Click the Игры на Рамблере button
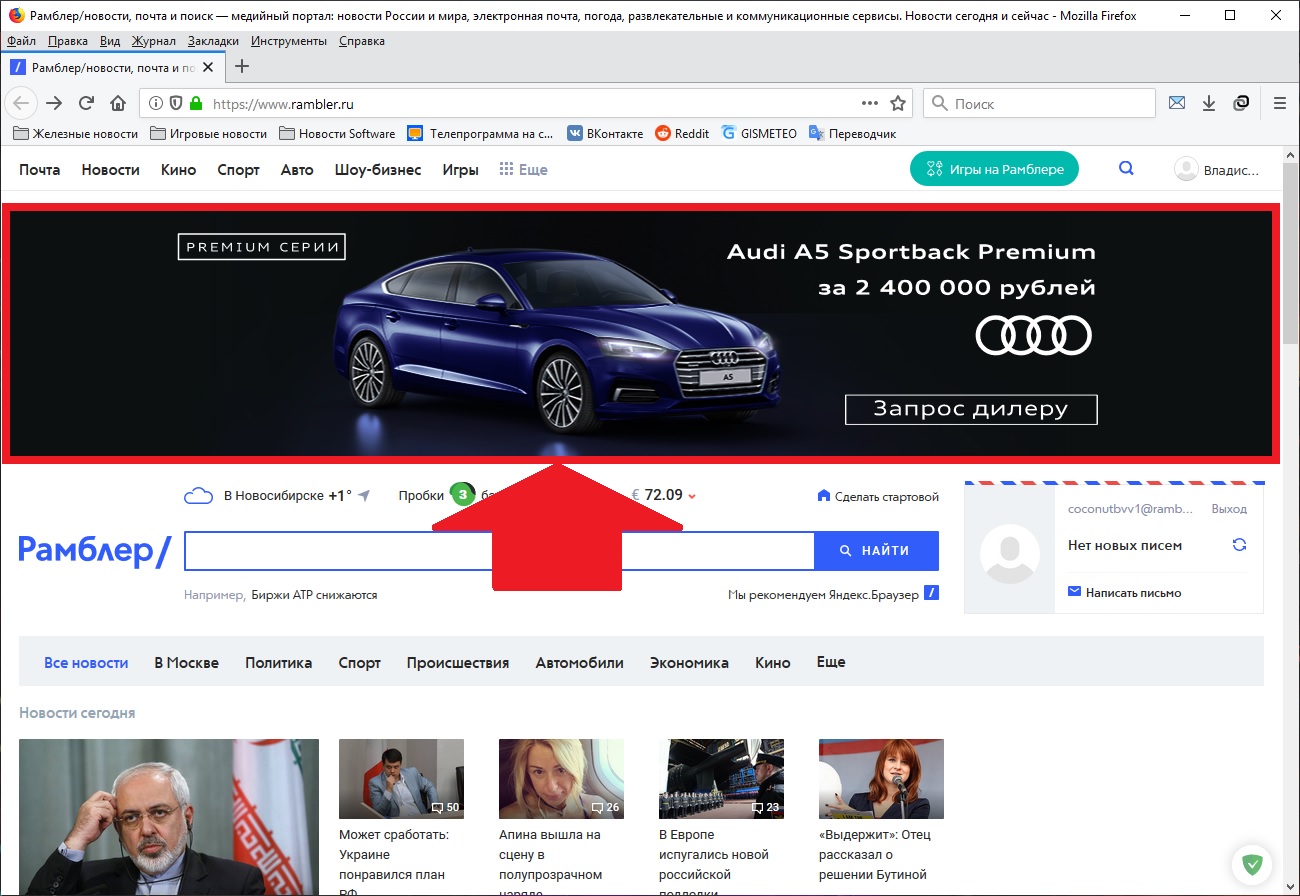The image size is (1300, 896). pyautogui.click(x=994, y=169)
